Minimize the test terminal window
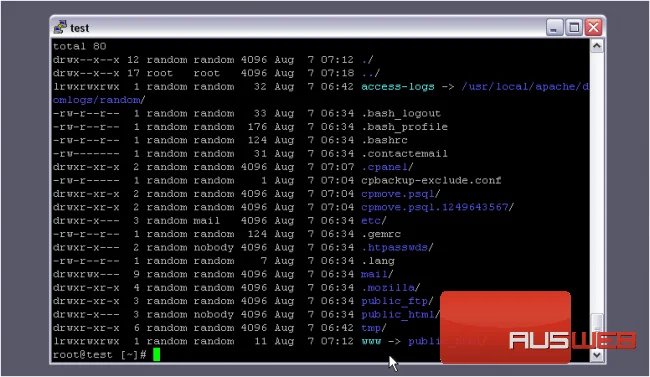The height and width of the screenshot is (377, 650). tap(554, 27)
